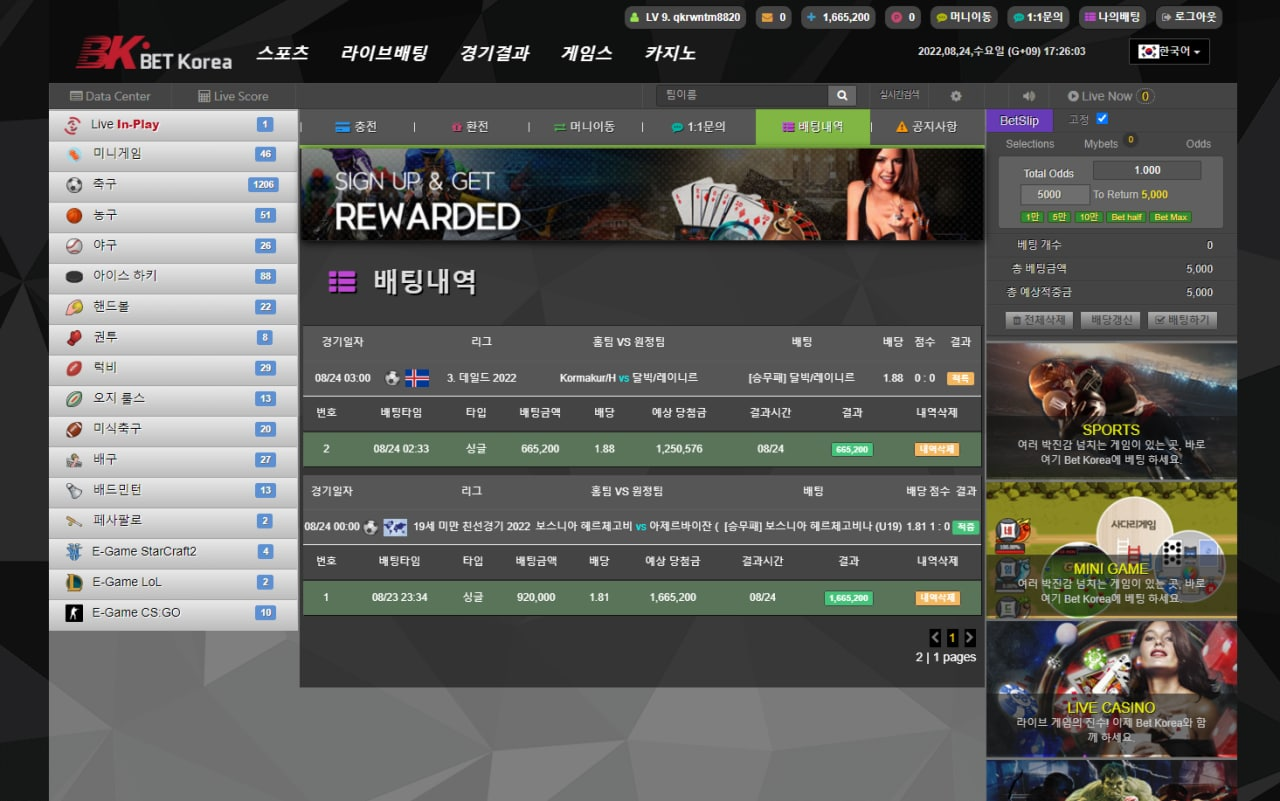Open the Live Score tab
1280x801 pixels.
(233, 96)
